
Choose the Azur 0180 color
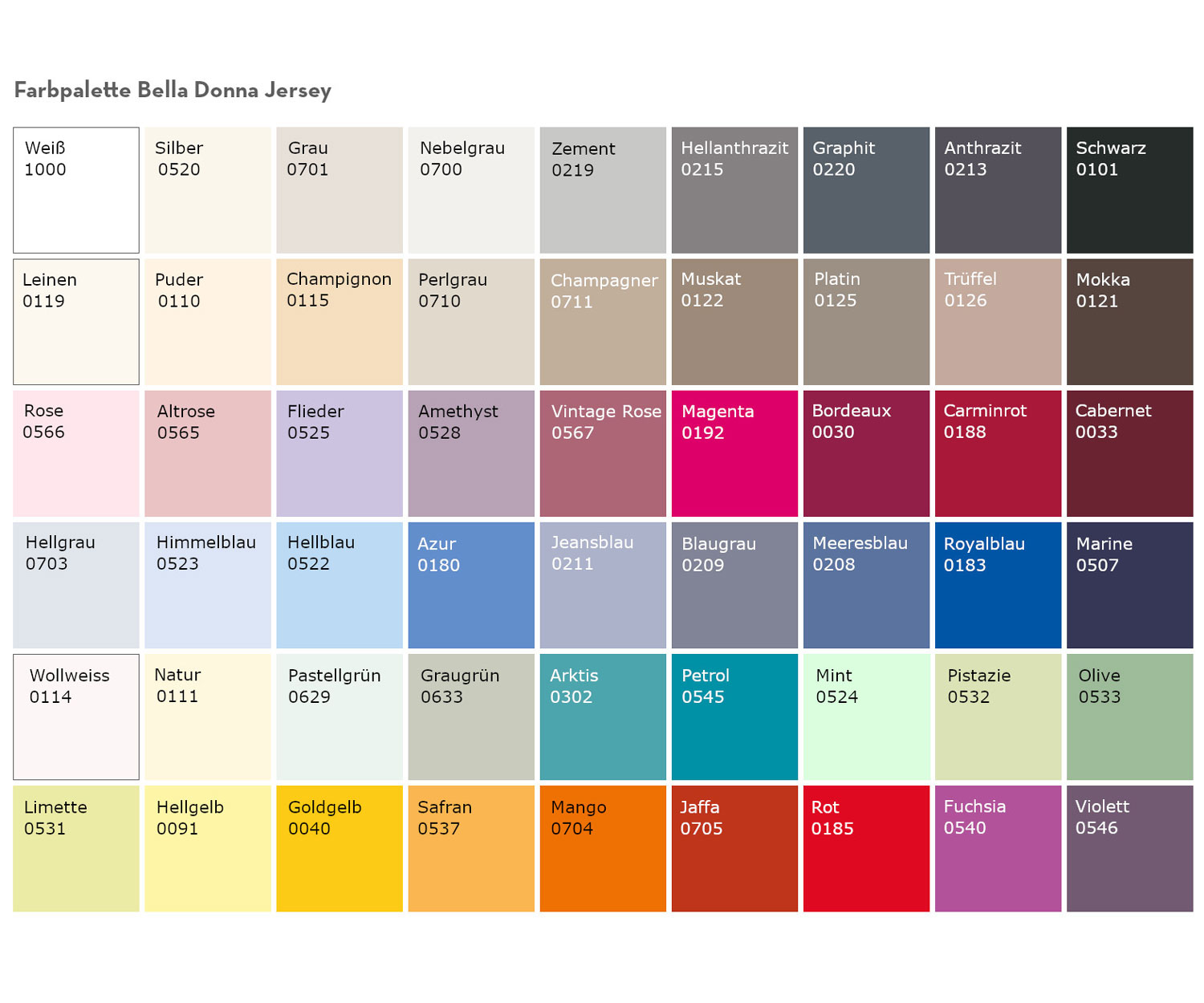point(471,585)
